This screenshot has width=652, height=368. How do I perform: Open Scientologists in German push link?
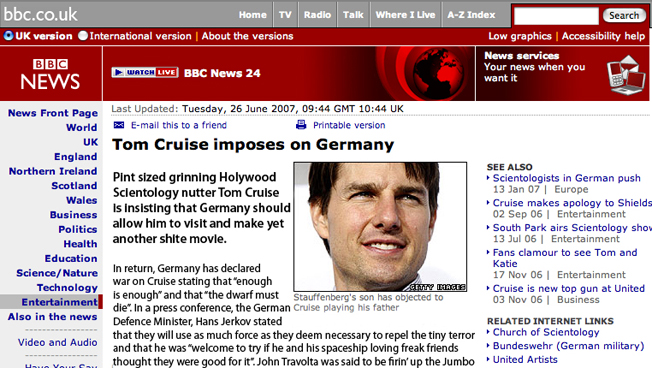(566, 178)
